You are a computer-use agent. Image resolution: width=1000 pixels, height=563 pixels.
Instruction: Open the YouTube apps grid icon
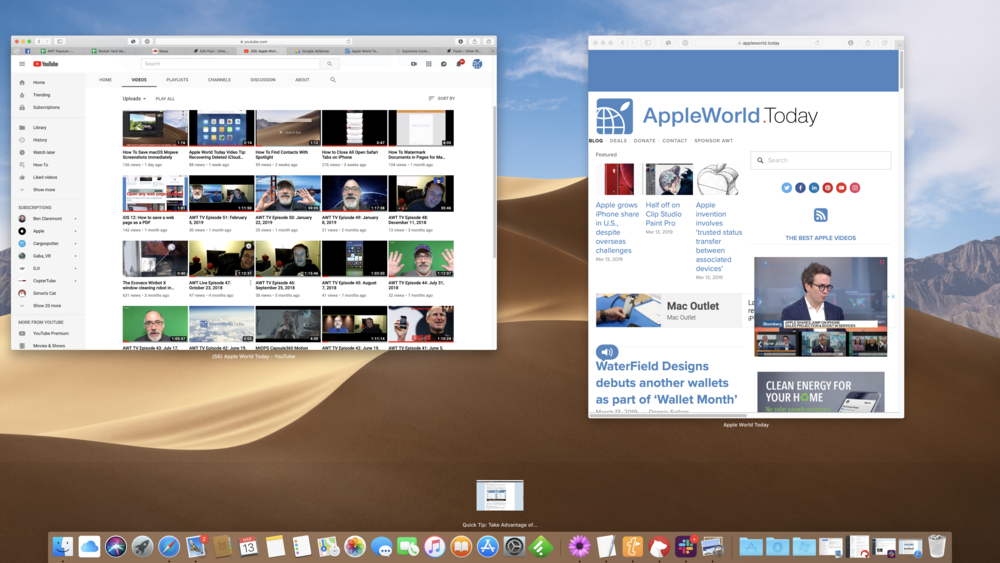coord(429,64)
